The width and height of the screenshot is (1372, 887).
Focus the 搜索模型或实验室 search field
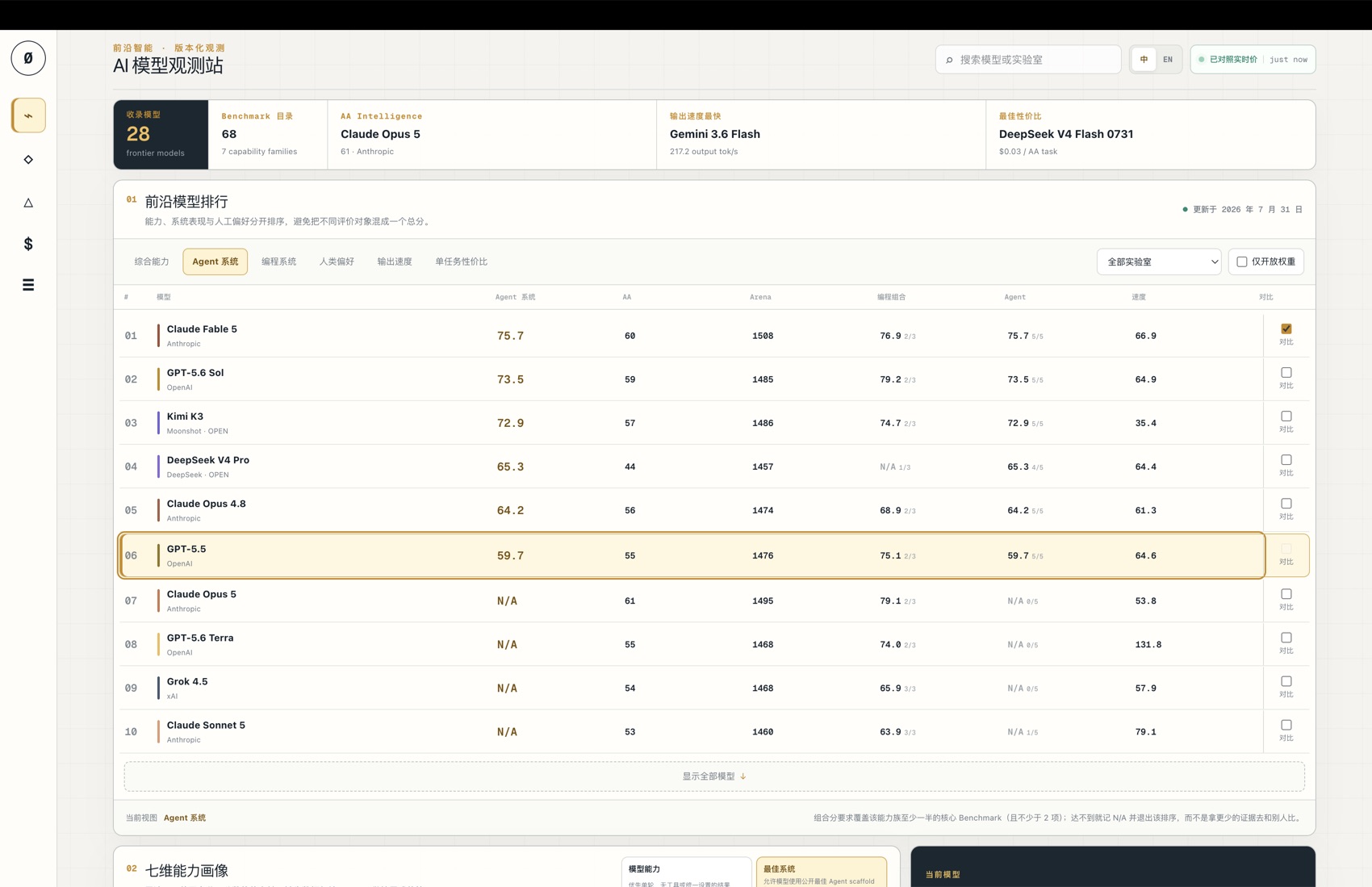pos(1028,60)
